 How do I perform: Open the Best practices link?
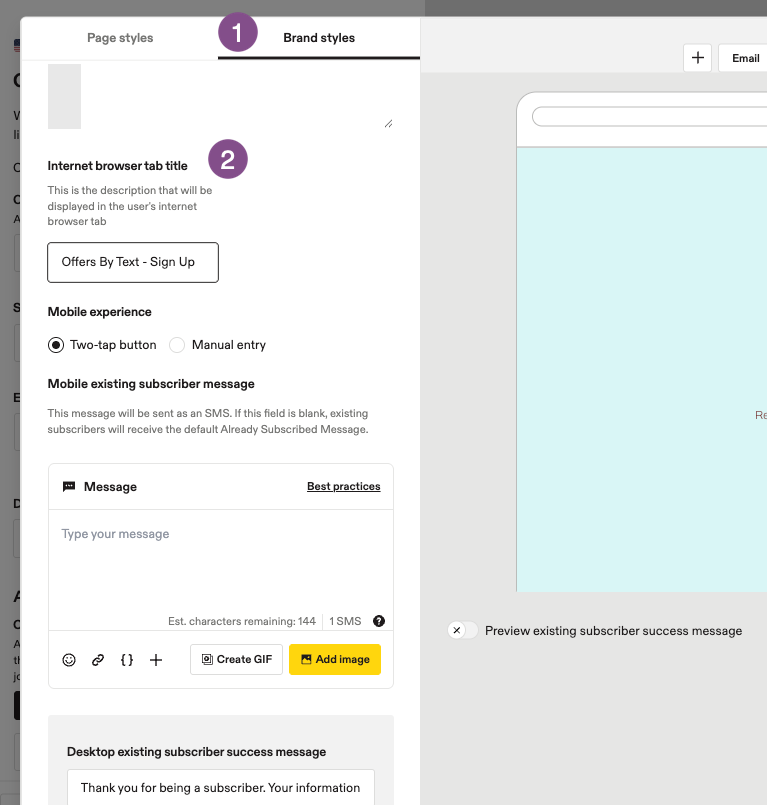coord(343,486)
